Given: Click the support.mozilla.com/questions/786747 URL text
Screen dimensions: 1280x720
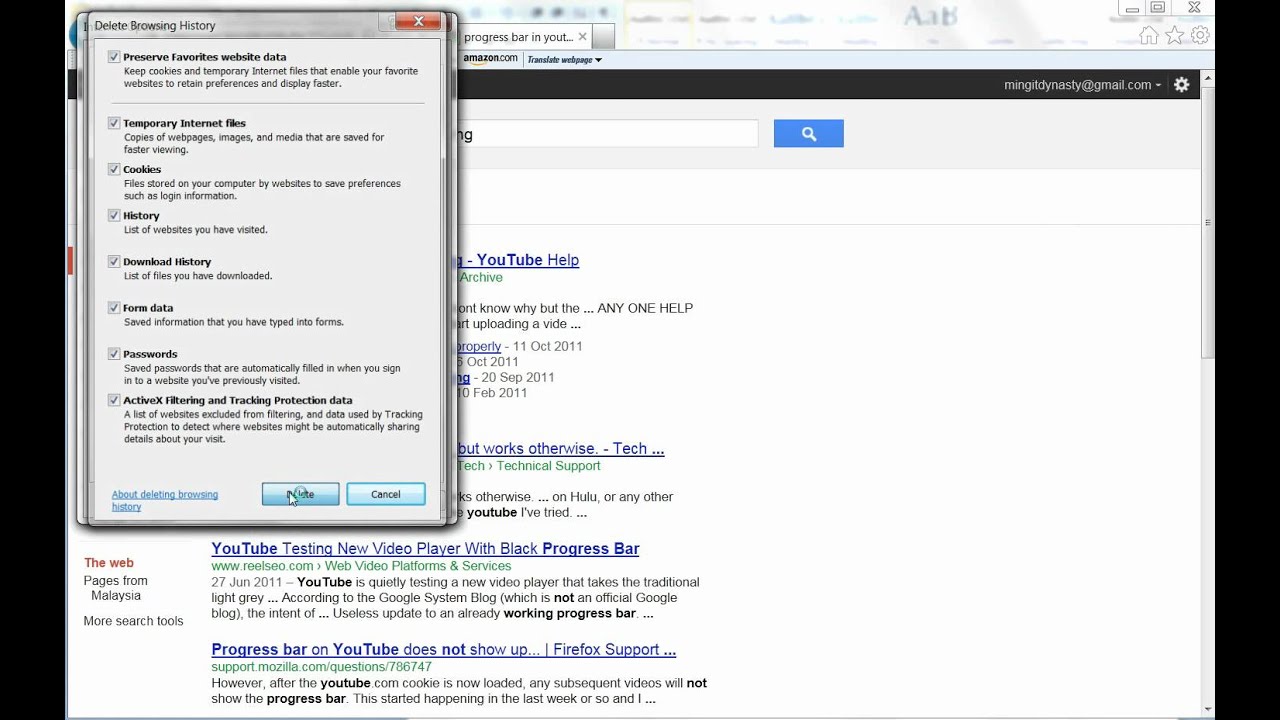Looking at the screenshot, I should pyautogui.click(x=321, y=667).
